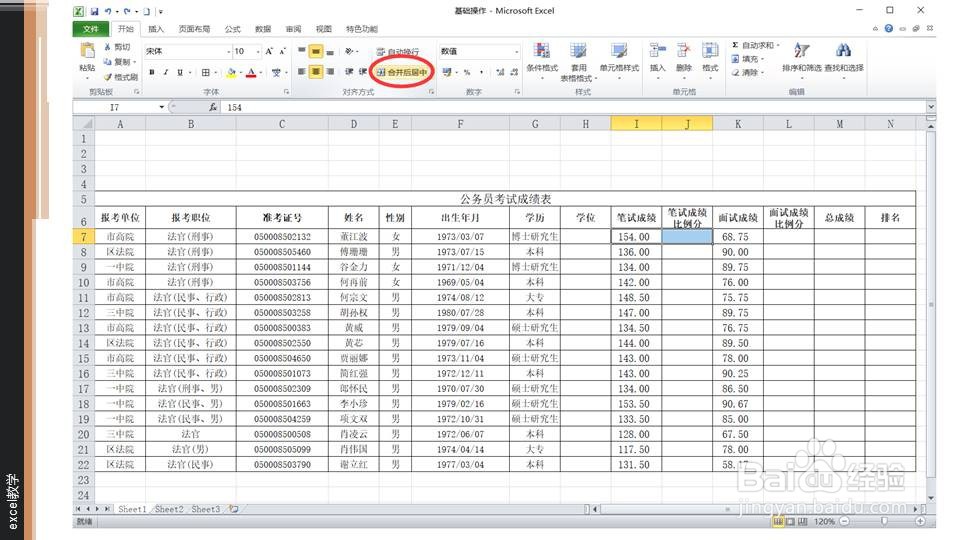Image resolution: width=960 pixels, height=540 pixels.
Task: Open the Clear (清除) menu
Action: pyautogui.click(x=748, y=72)
